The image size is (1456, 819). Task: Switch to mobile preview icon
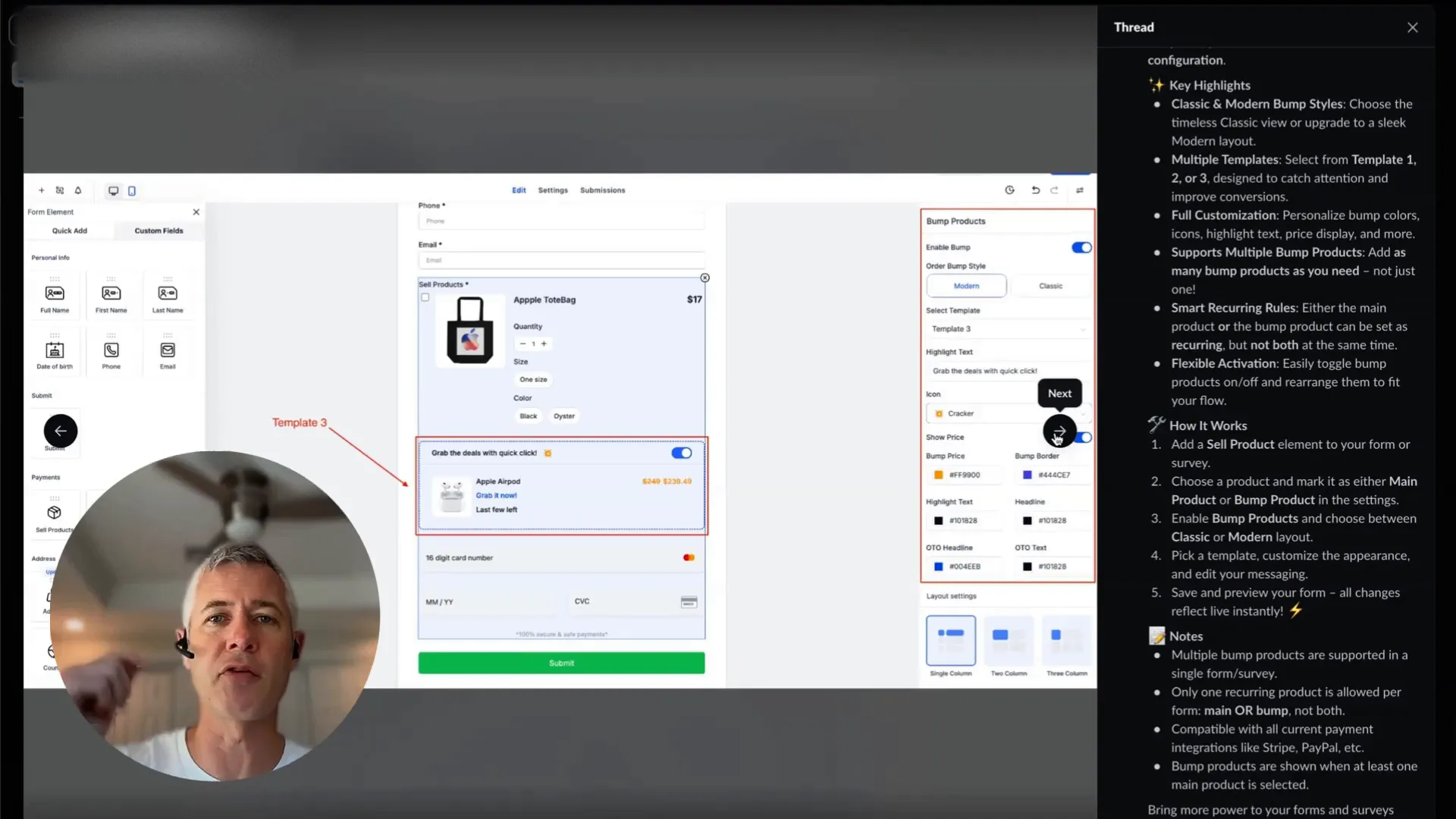click(x=132, y=191)
